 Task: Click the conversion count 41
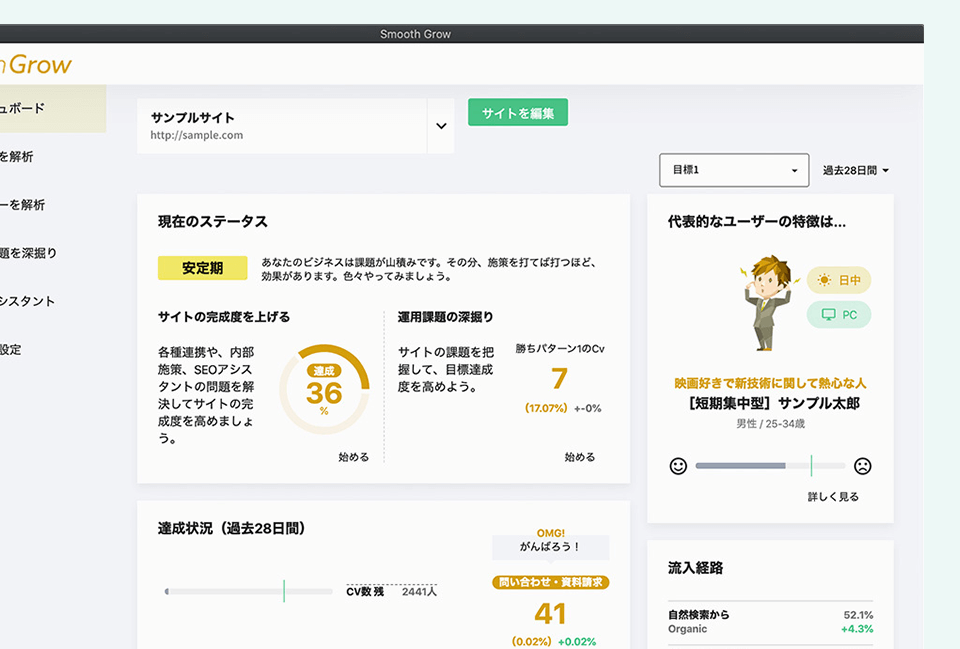(550, 614)
